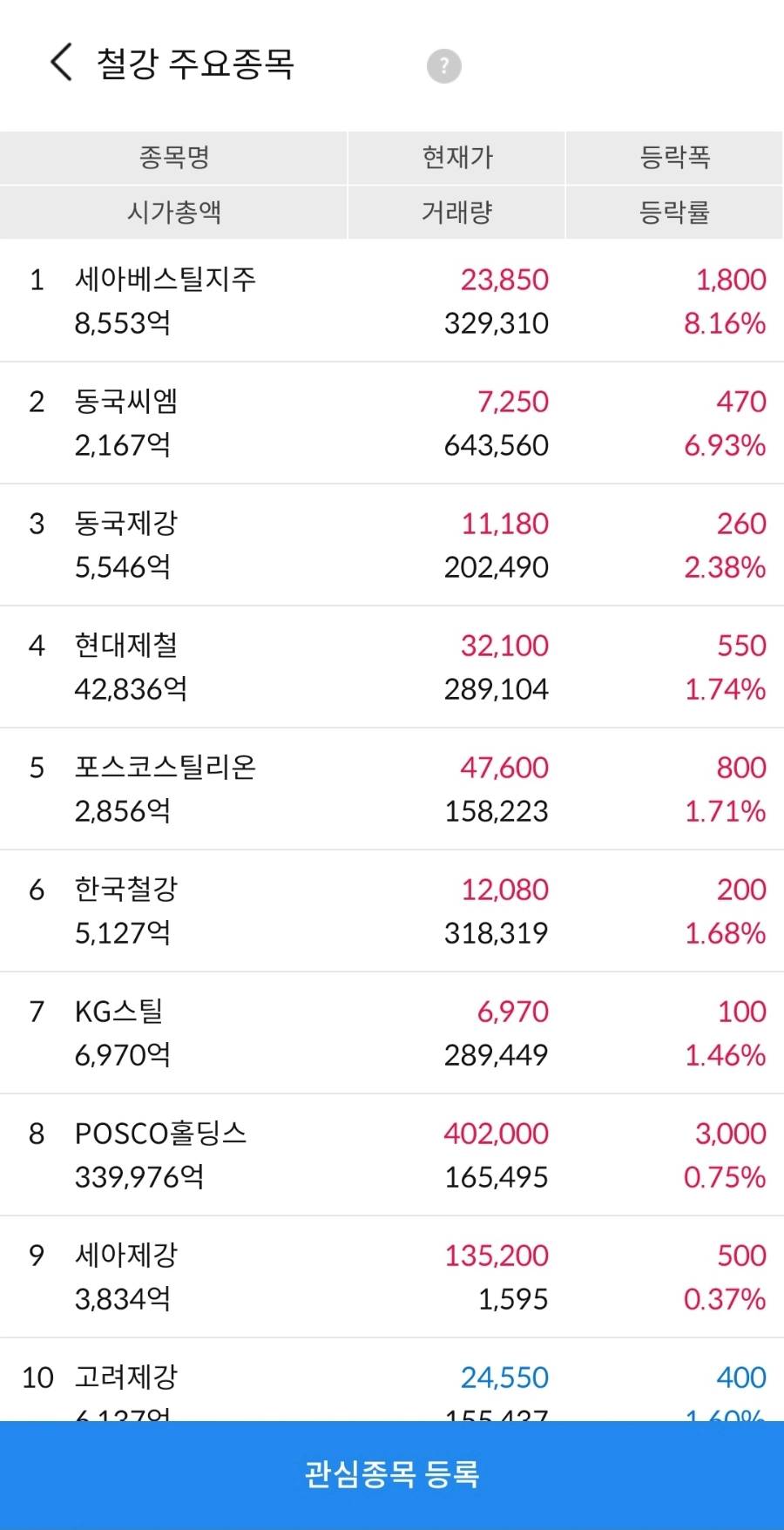Sort by 거래량 column header
The image size is (784, 1530).
tap(457, 212)
